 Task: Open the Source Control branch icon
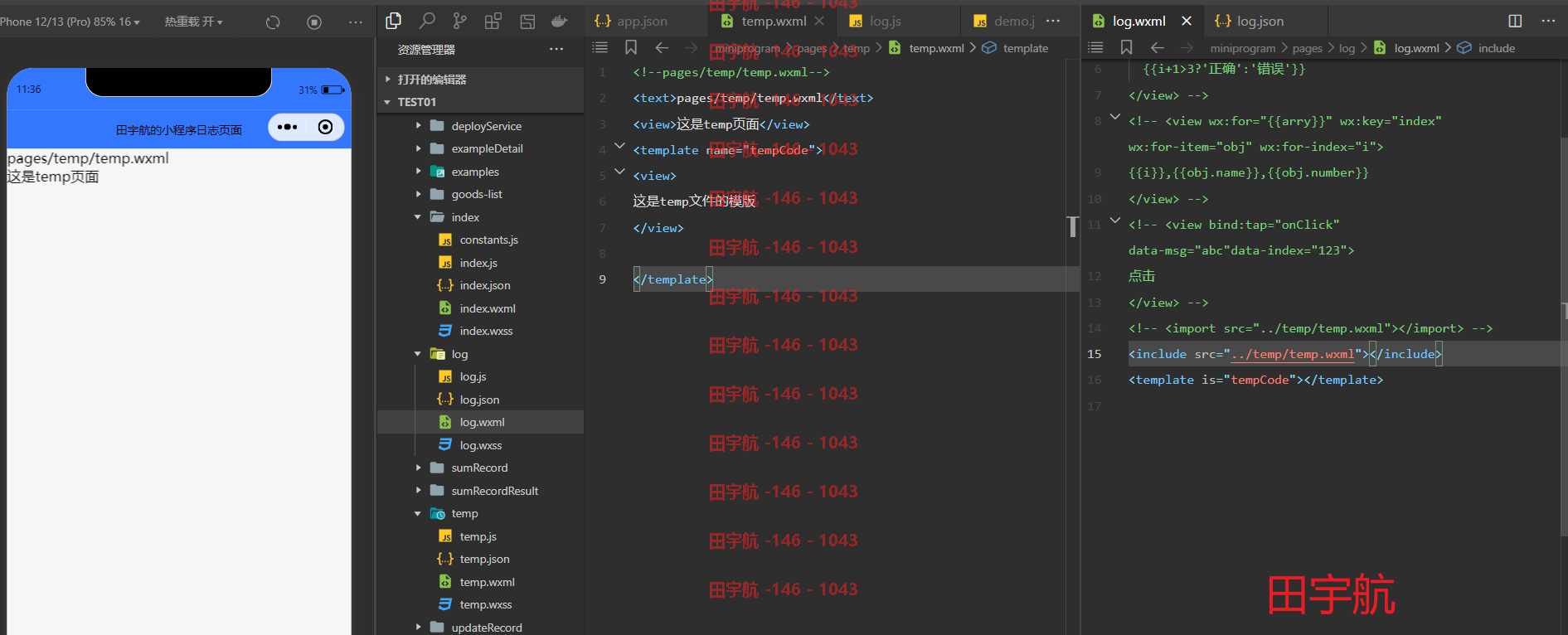pyautogui.click(x=460, y=22)
